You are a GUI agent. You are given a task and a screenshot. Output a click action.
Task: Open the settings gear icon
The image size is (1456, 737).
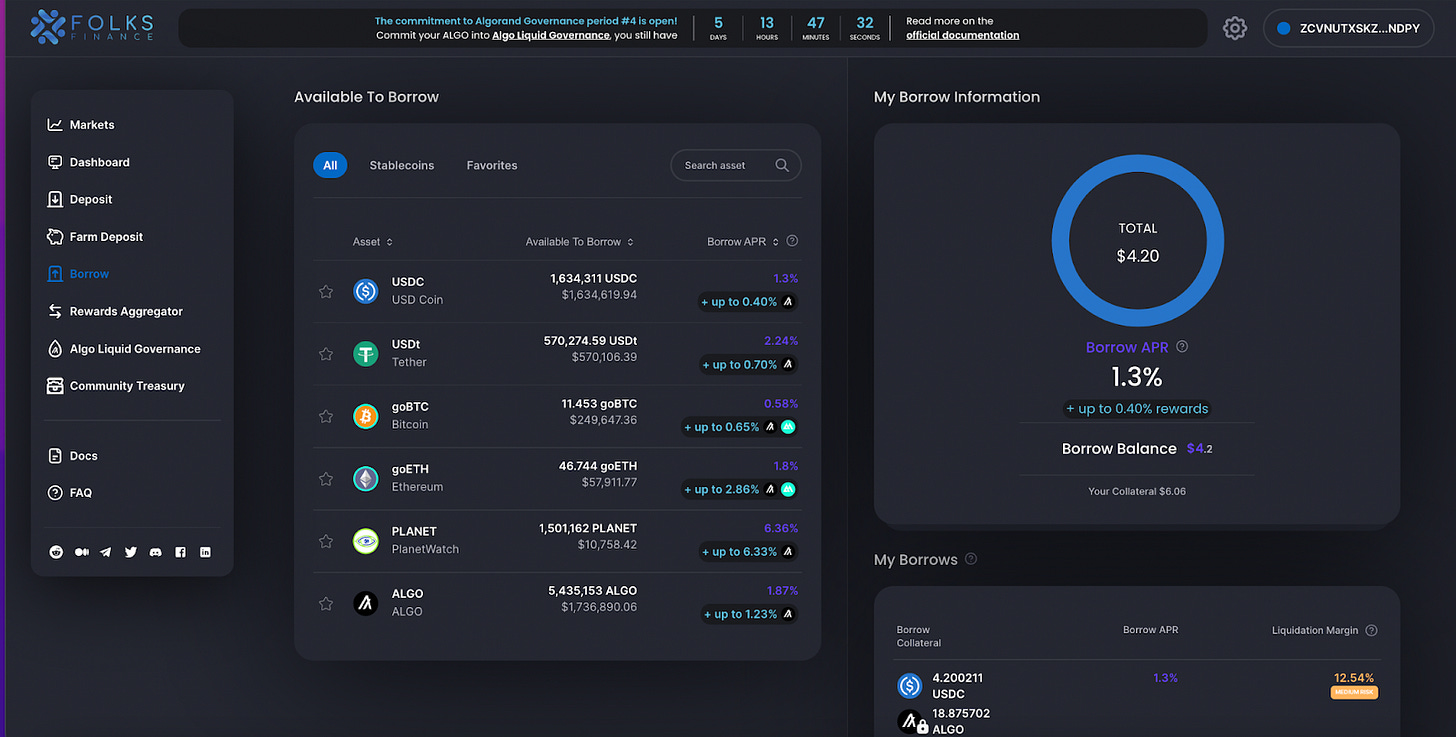tap(1235, 28)
